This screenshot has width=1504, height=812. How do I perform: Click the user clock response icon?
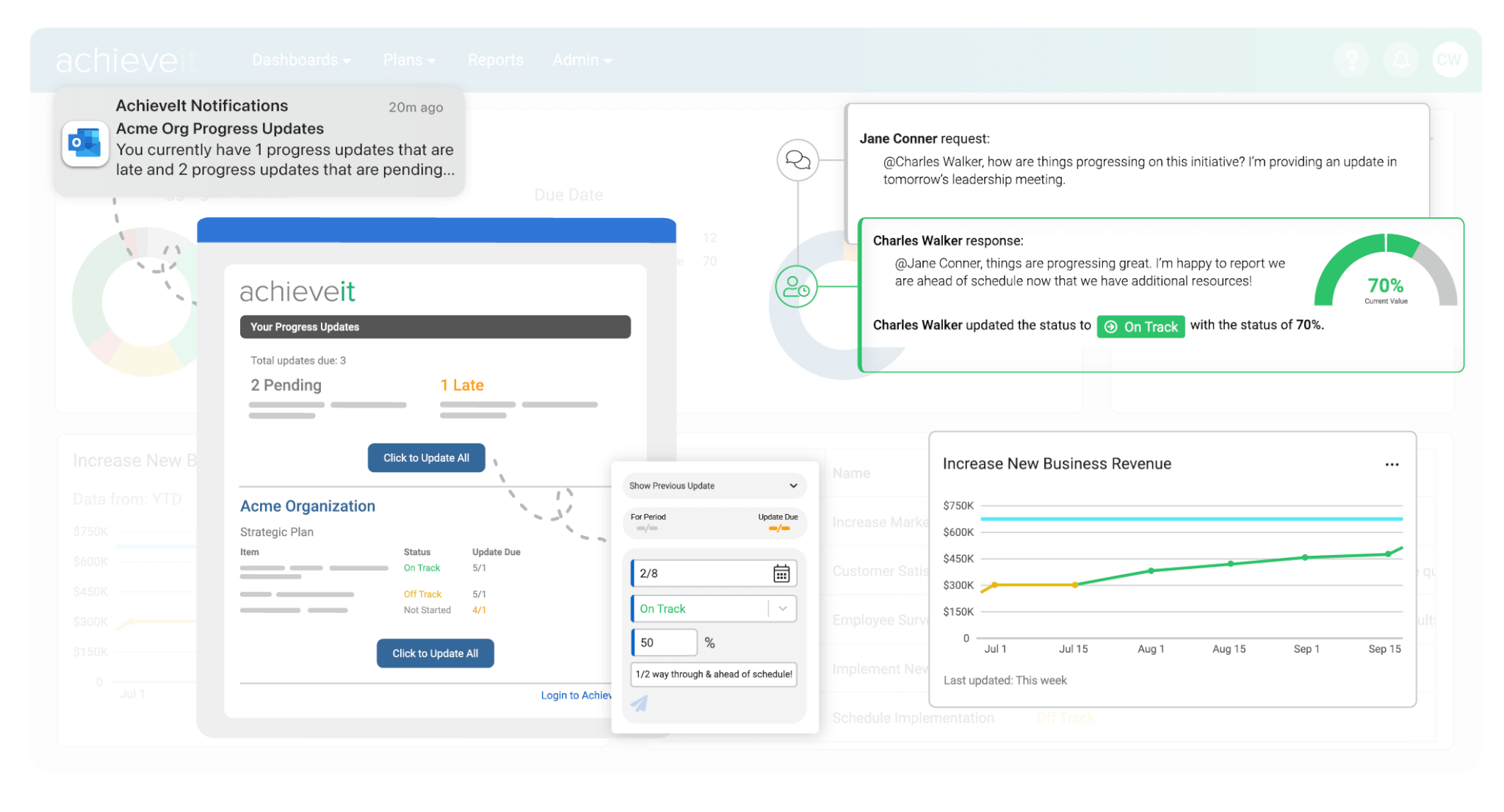(x=797, y=286)
